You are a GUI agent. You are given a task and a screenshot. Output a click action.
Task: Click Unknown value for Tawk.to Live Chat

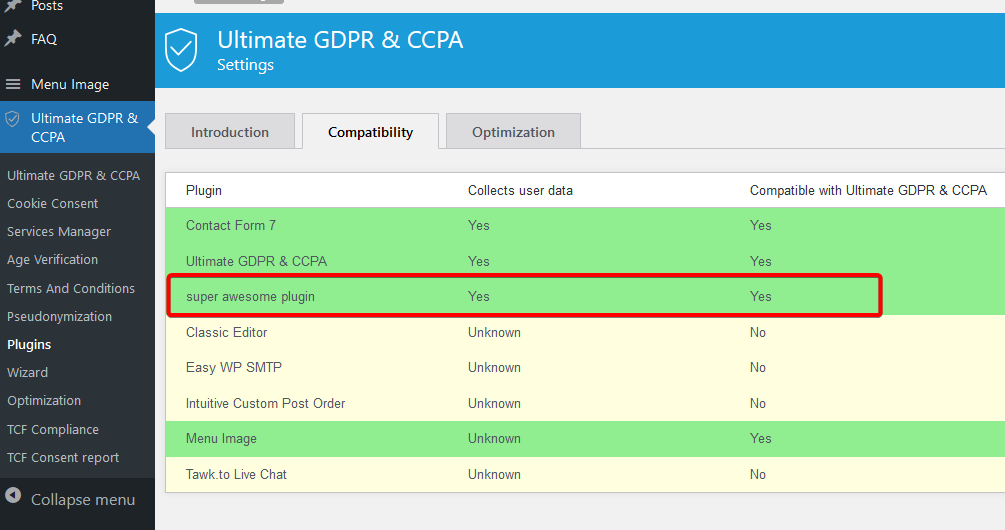494,474
